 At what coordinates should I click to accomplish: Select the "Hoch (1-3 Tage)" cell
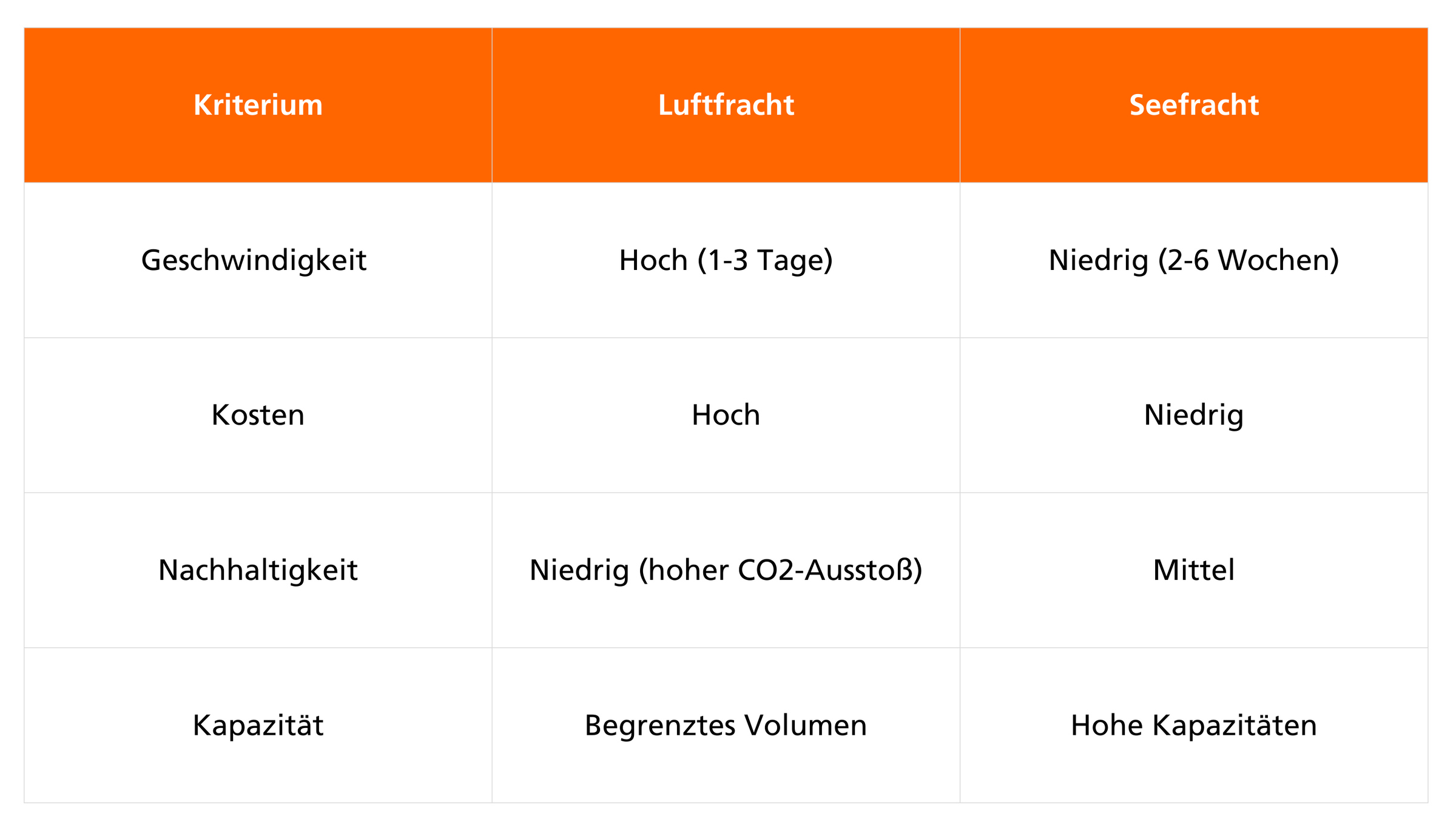tap(726, 260)
